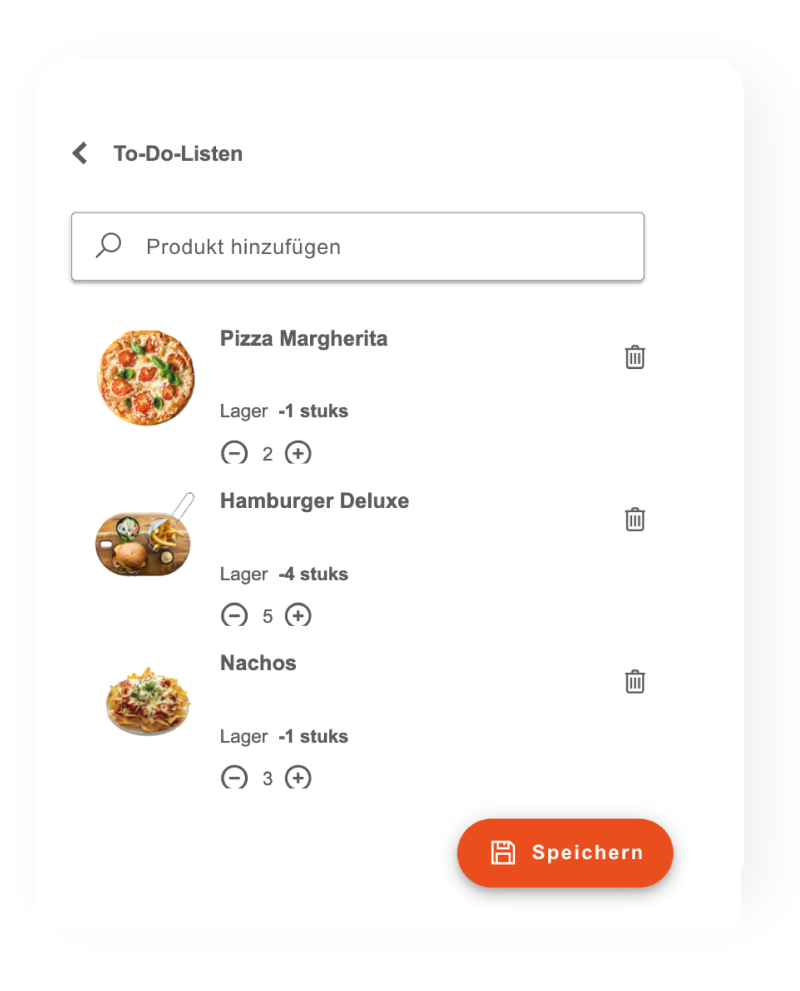Select the Nachos product name
This screenshot has height=991, width=800.
click(x=258, y=663)
